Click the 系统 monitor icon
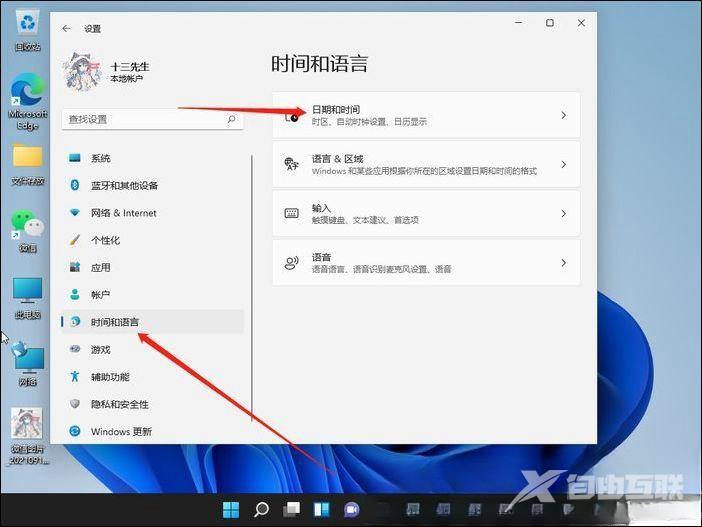Viewport: 702px width, 527px height. coord(75,158)
